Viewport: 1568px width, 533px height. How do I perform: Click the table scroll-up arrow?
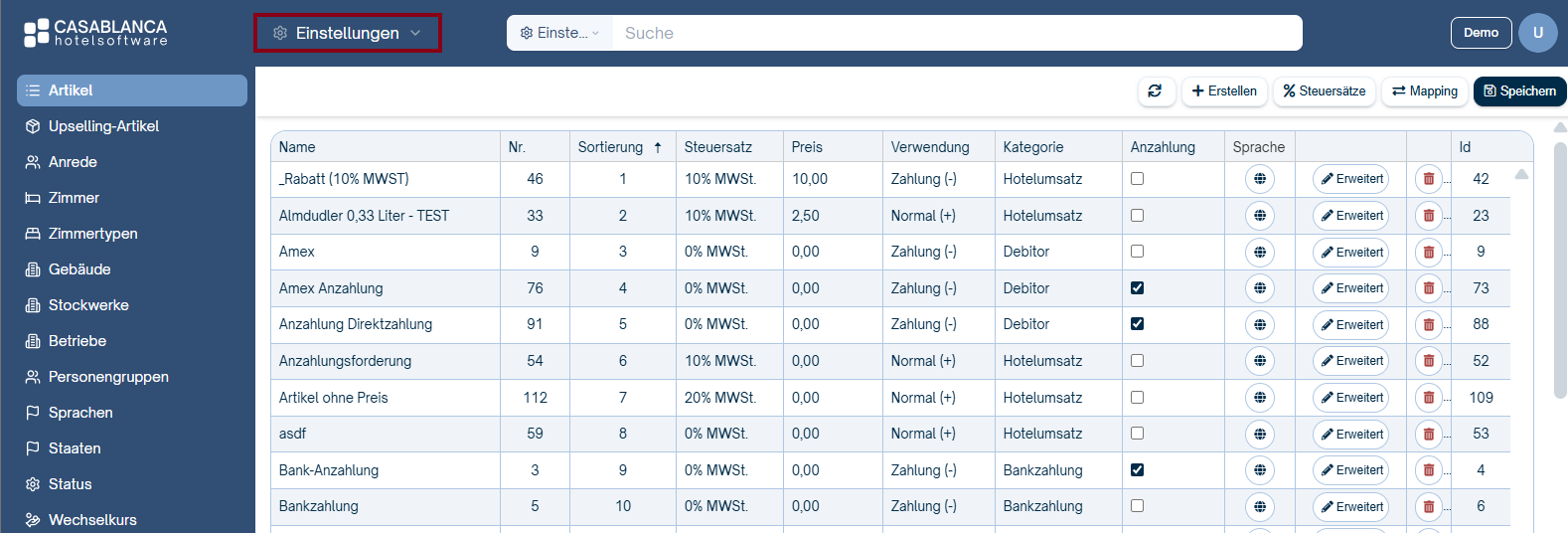(1521, 174)
